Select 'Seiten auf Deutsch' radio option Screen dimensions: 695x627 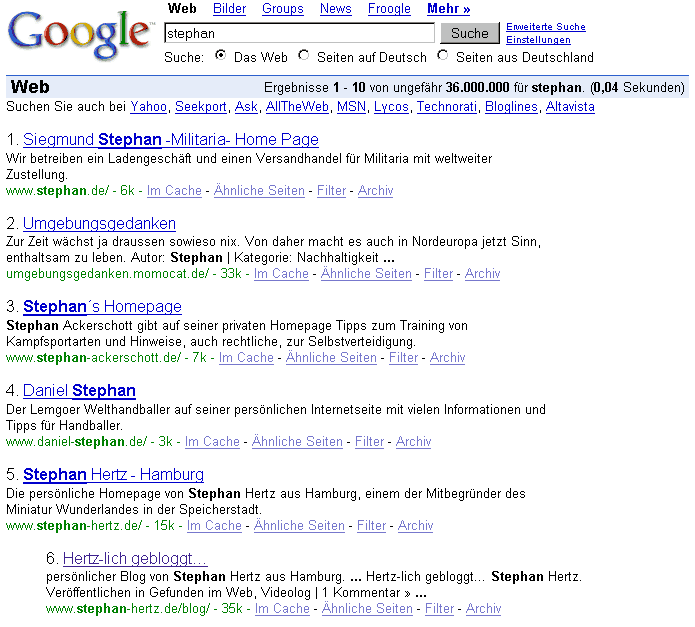click(x=304, y=56)
